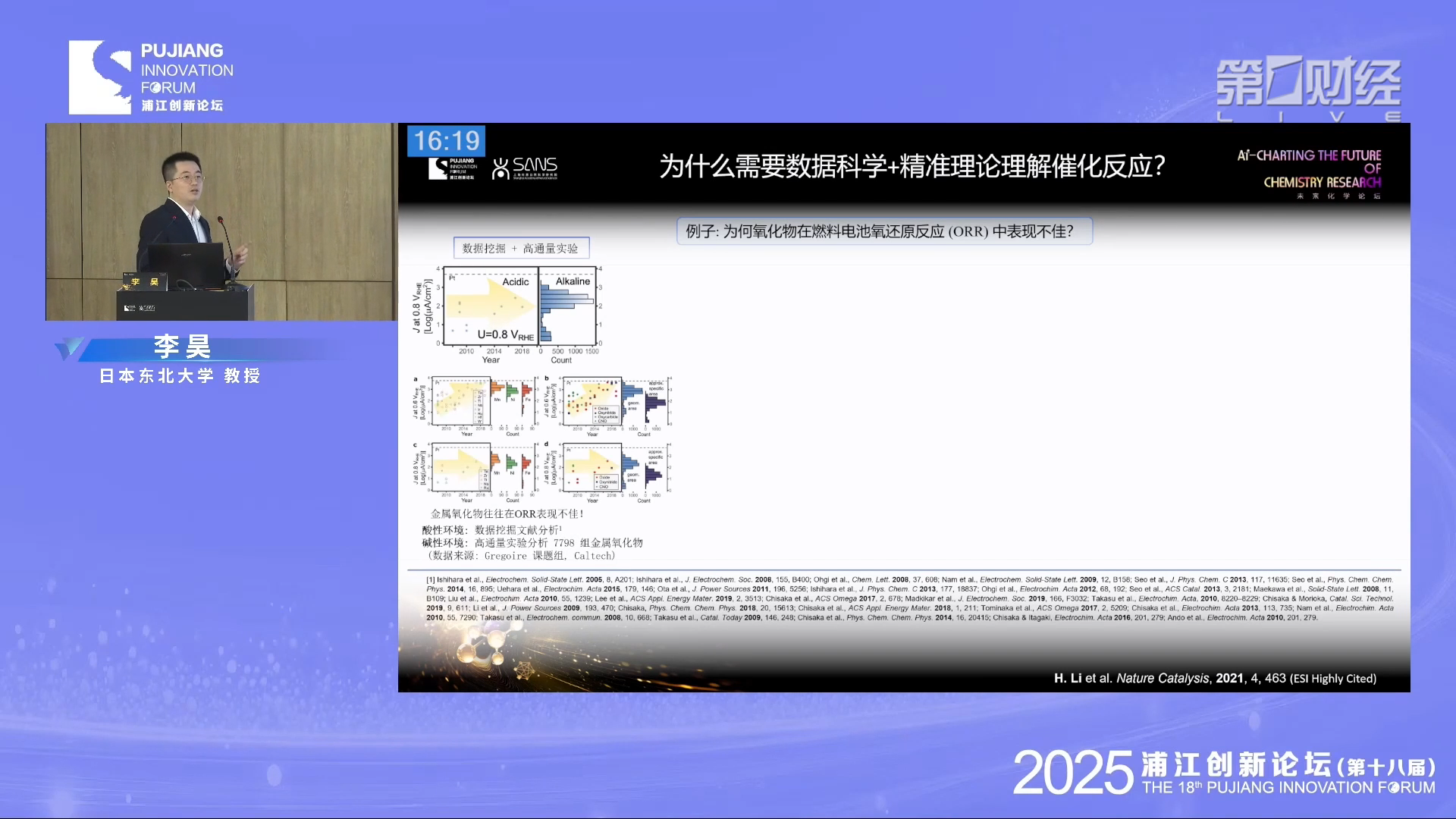The image size is (1456, 819).
Task: Click the line 酸性环境: 数据挖掘文献分析
Action: [x=492, y=530]
